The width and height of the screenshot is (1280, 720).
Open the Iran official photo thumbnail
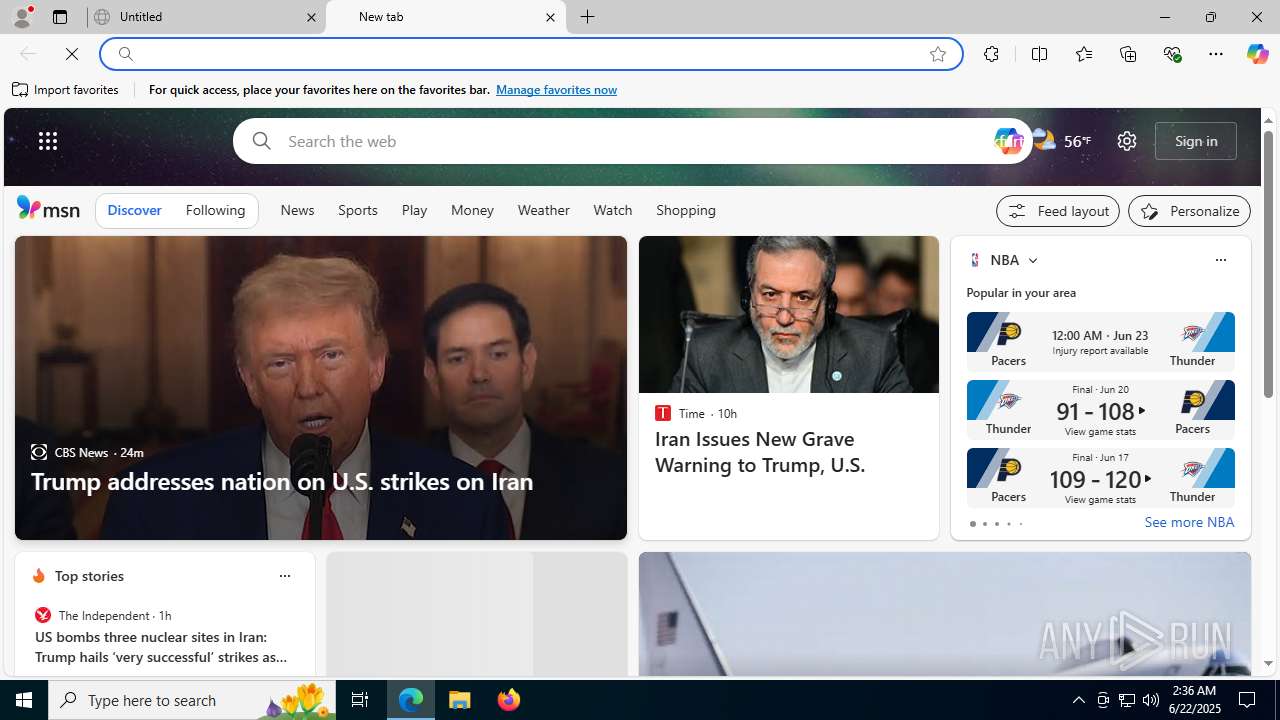(x=789, y=314)
